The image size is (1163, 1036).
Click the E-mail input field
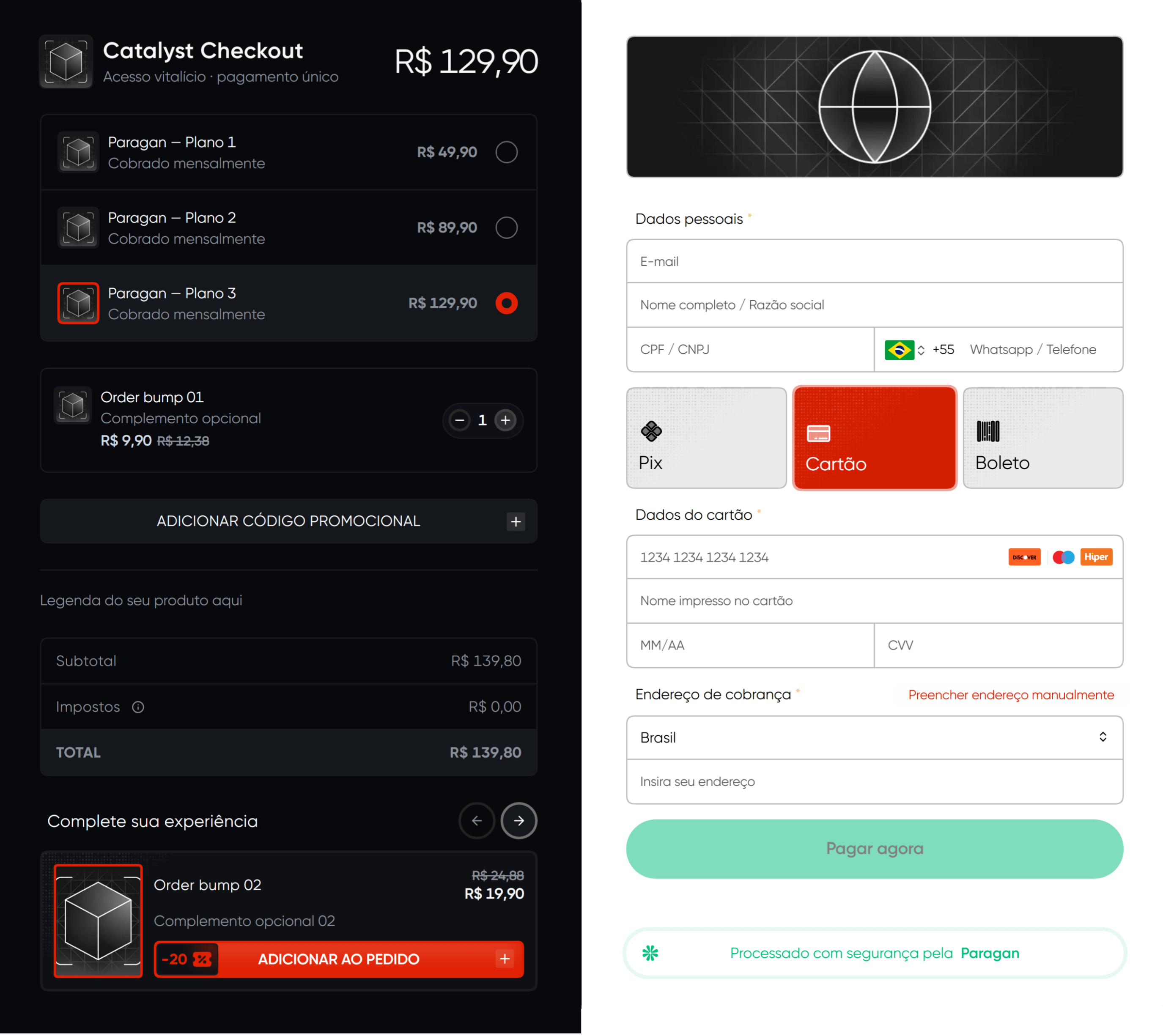[875, 262]
